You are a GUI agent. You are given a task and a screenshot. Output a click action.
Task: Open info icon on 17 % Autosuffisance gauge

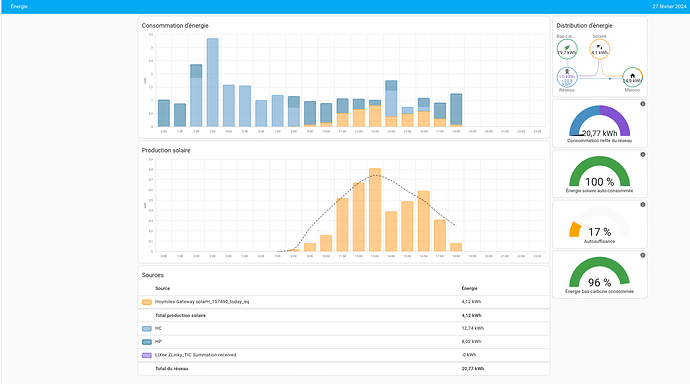[642, 205]
